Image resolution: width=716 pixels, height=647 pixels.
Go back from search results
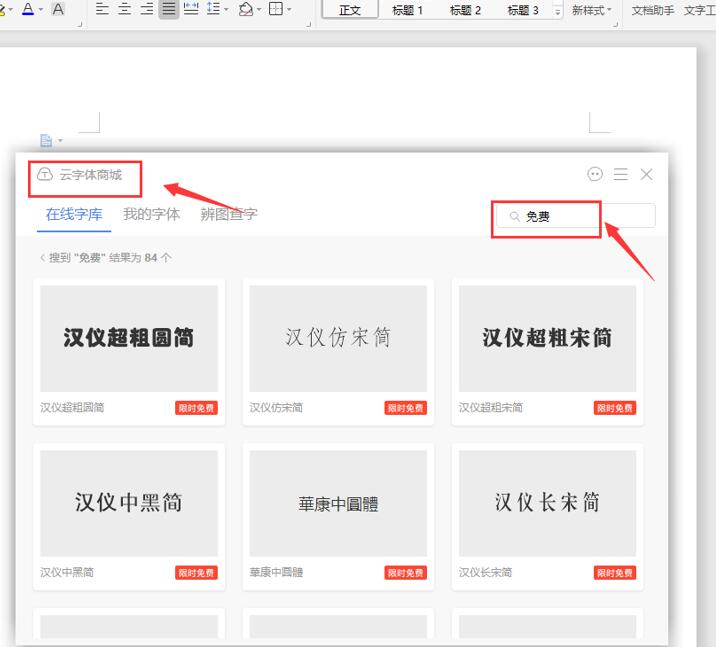coord(42,258)
